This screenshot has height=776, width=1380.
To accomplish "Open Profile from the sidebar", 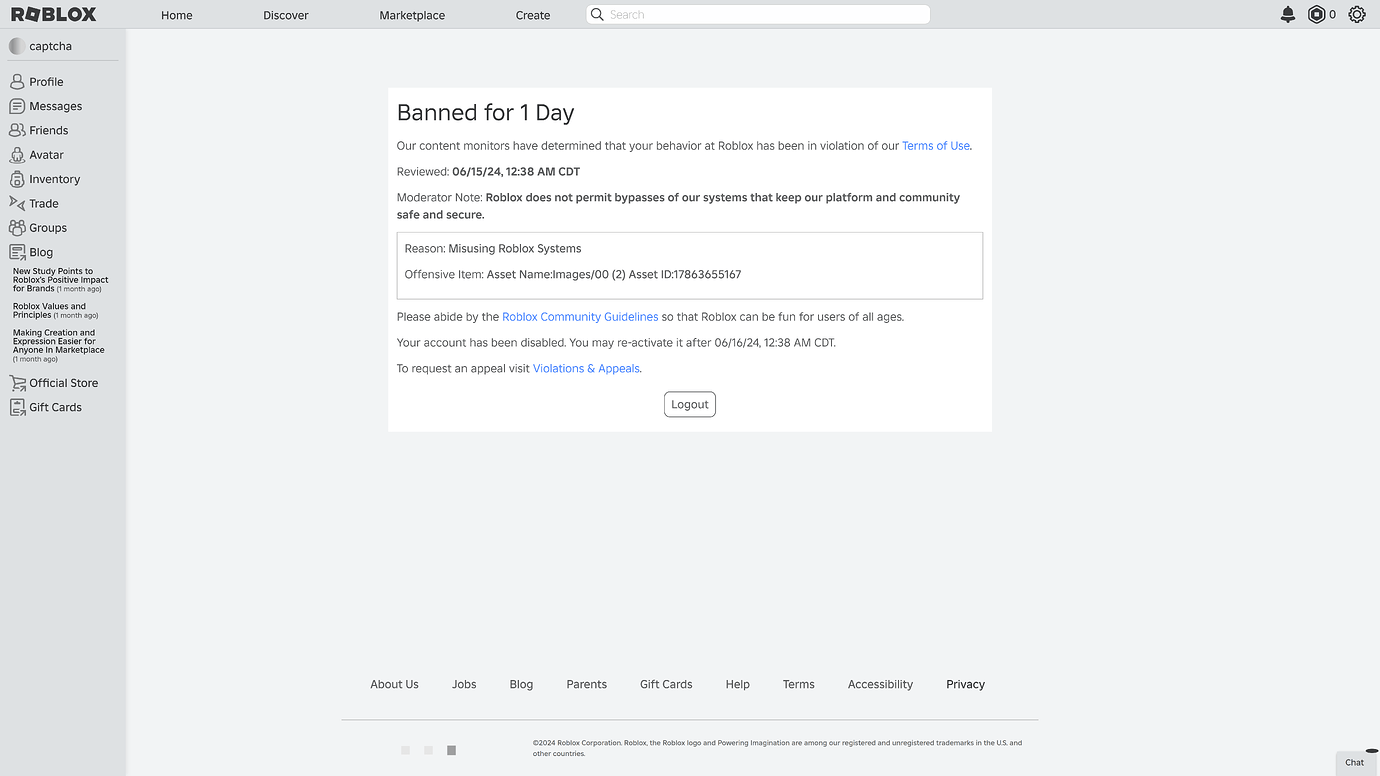I will tap(45, 81).
